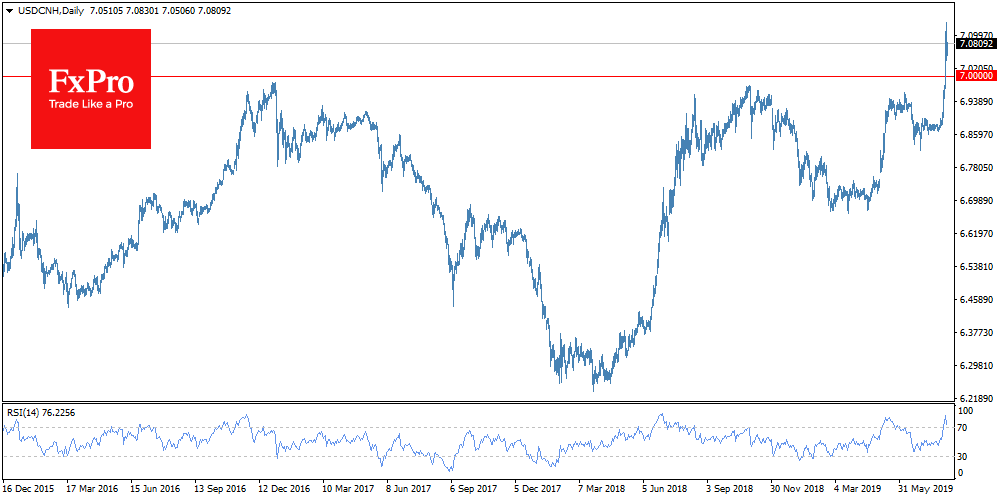Select the red 7.00000 price level tag
The image size is (1000, 500).
click(975, 76)
